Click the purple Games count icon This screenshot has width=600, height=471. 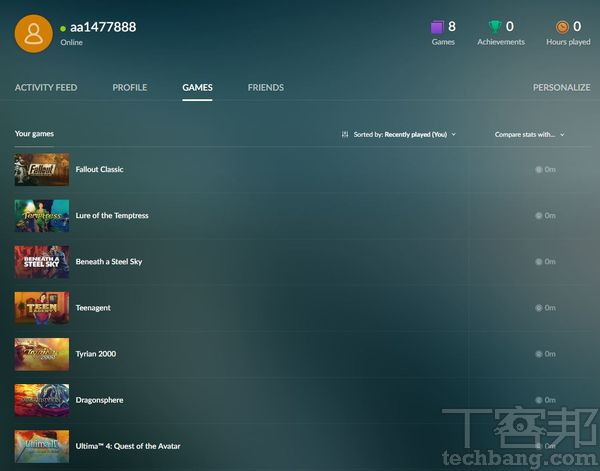pyautogui.click(x=437, y=27)
